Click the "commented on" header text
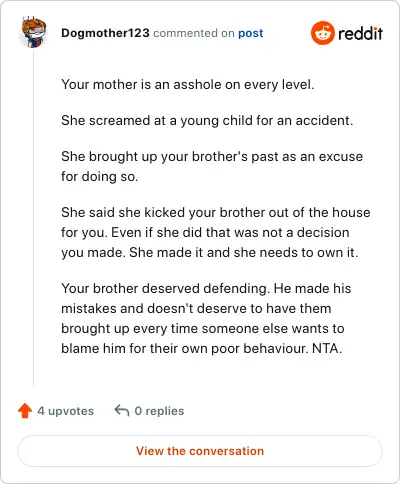Viewport: 400px width, 484px height. click(194, 33)
